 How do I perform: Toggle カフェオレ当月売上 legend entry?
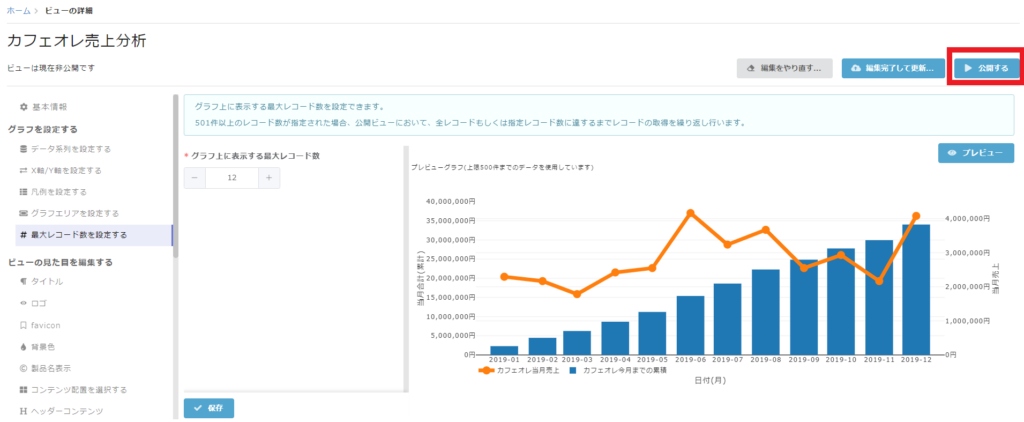pos(519,370)
